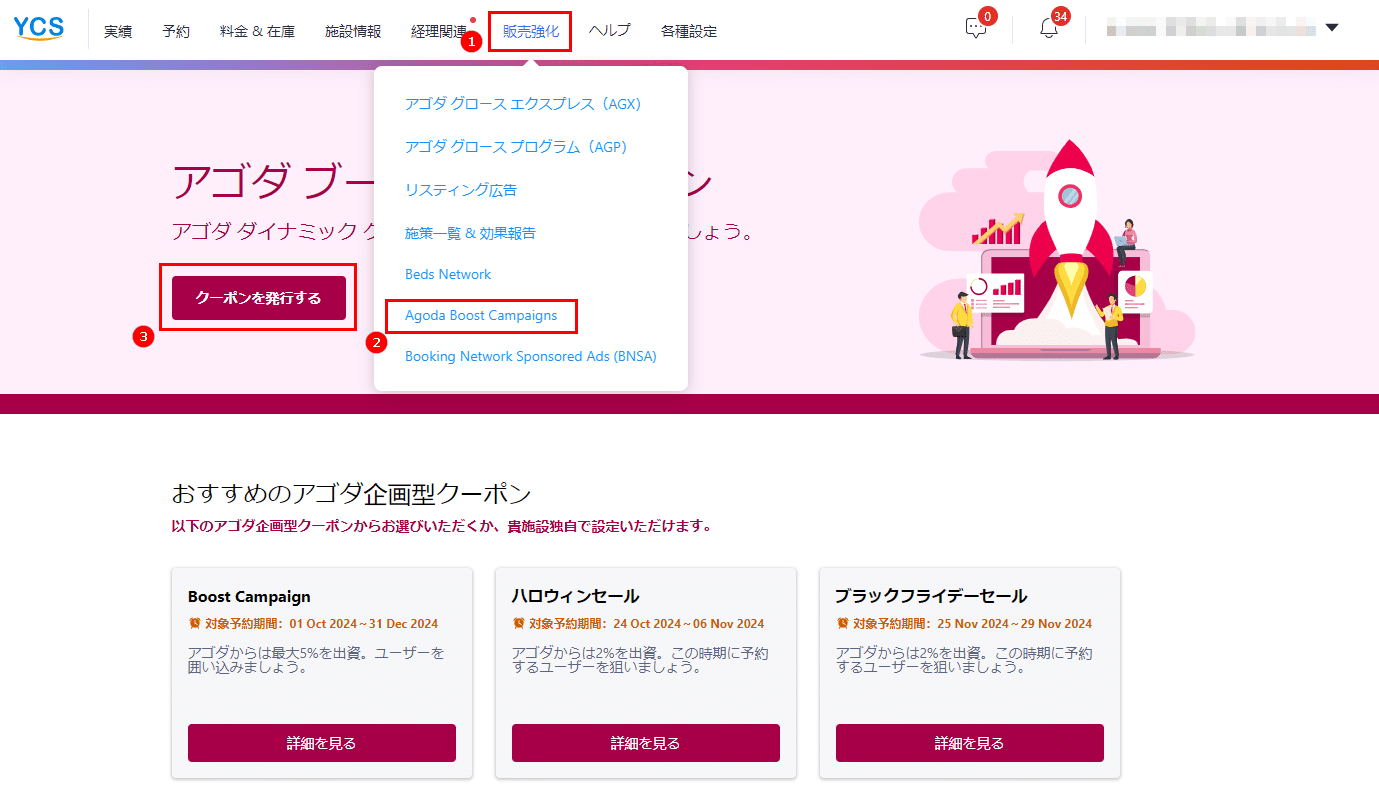Click the YCS logo
Screen dimensions: 1379x788
click(39, 29)
